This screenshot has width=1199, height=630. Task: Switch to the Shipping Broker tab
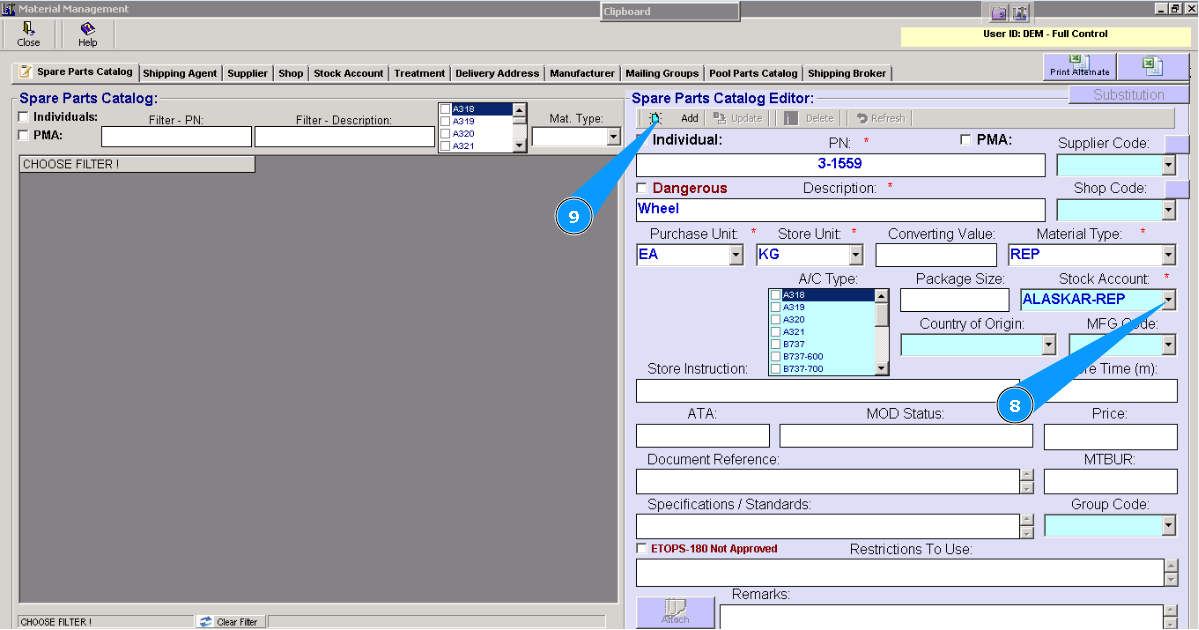click(x=846, y=73)
